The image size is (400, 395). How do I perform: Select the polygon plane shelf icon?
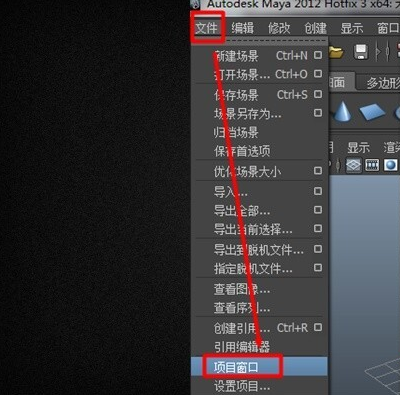pyautogui.click(x=372, y=112)
